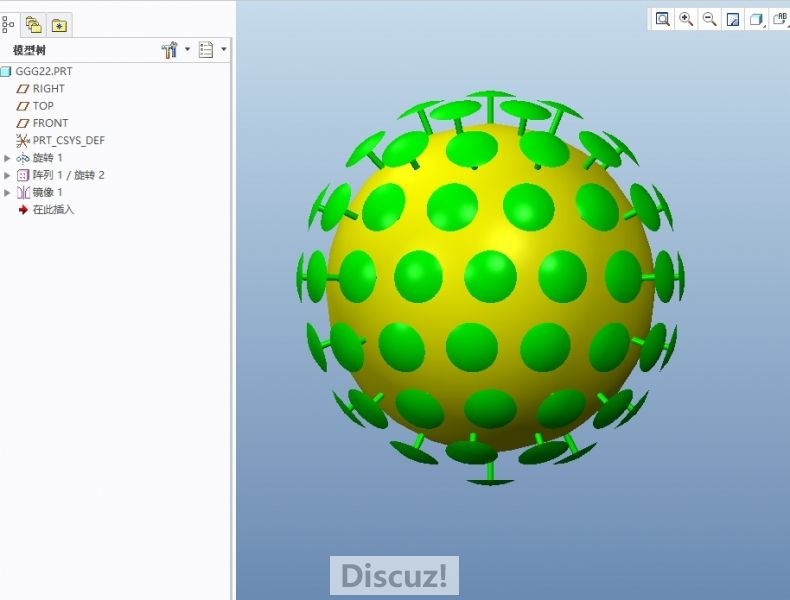Click the Repaint icon
The height and width of the screenshot is (600, 790).
pos(733,19)
